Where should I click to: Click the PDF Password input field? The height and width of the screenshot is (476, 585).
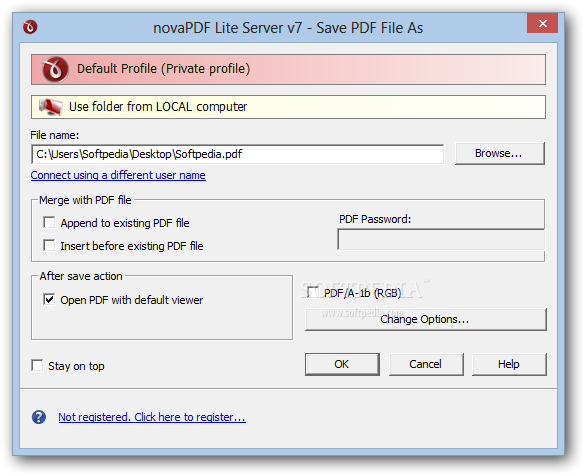[x=441, y=239]
